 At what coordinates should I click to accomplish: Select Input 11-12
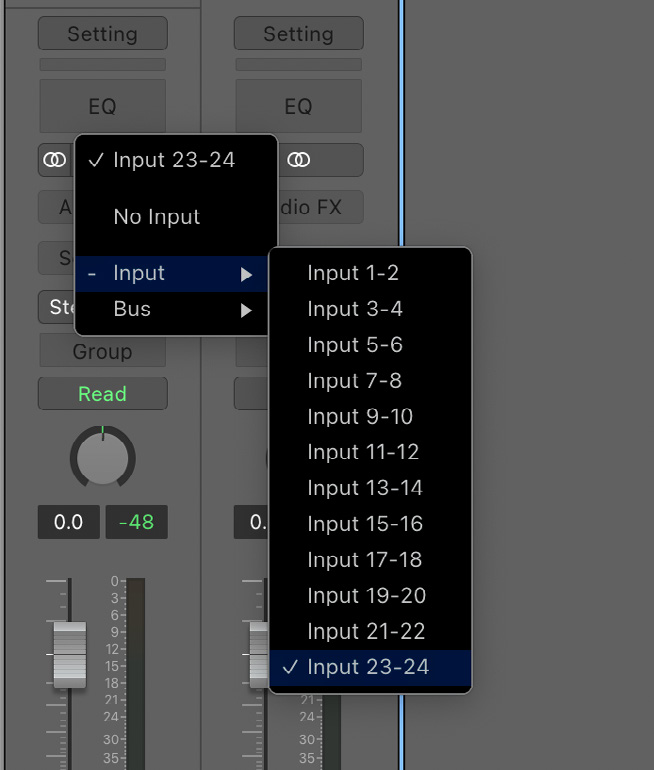click(370, 452)
